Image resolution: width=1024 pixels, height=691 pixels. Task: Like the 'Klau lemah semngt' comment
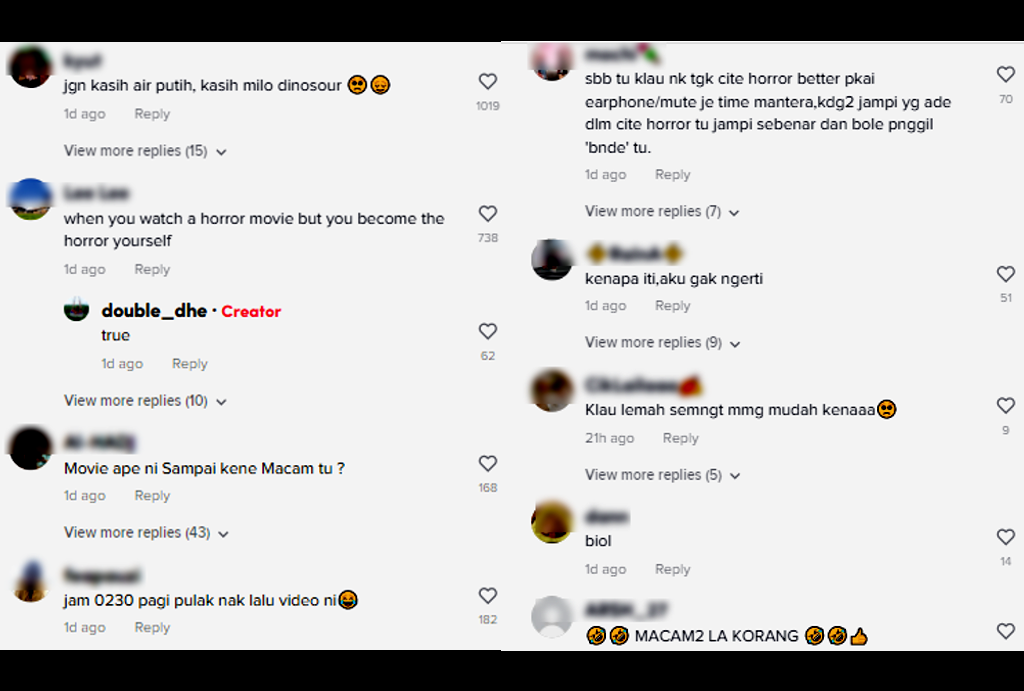1006,406
